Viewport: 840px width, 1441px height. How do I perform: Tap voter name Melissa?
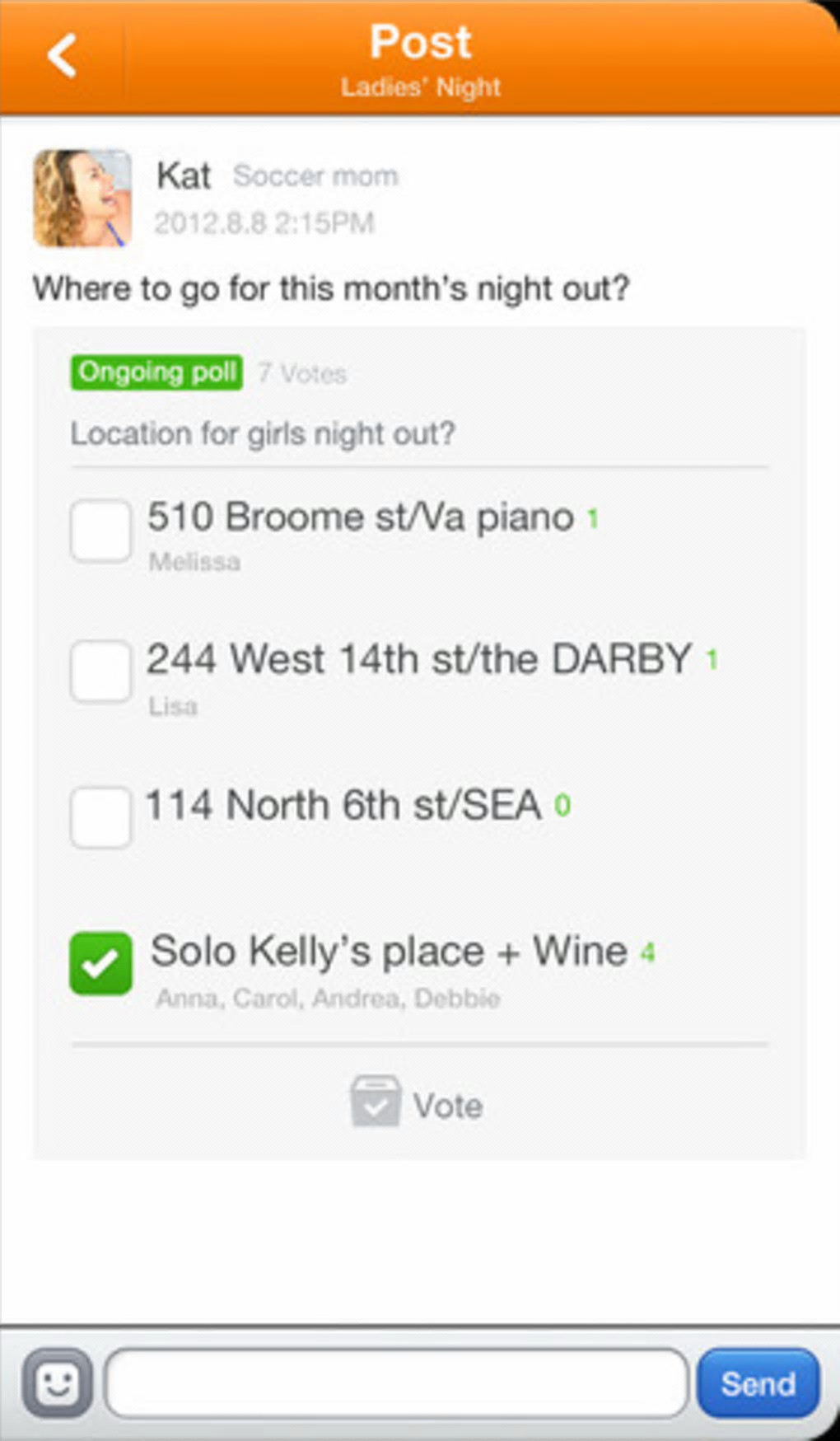click(x=195, y=562)
